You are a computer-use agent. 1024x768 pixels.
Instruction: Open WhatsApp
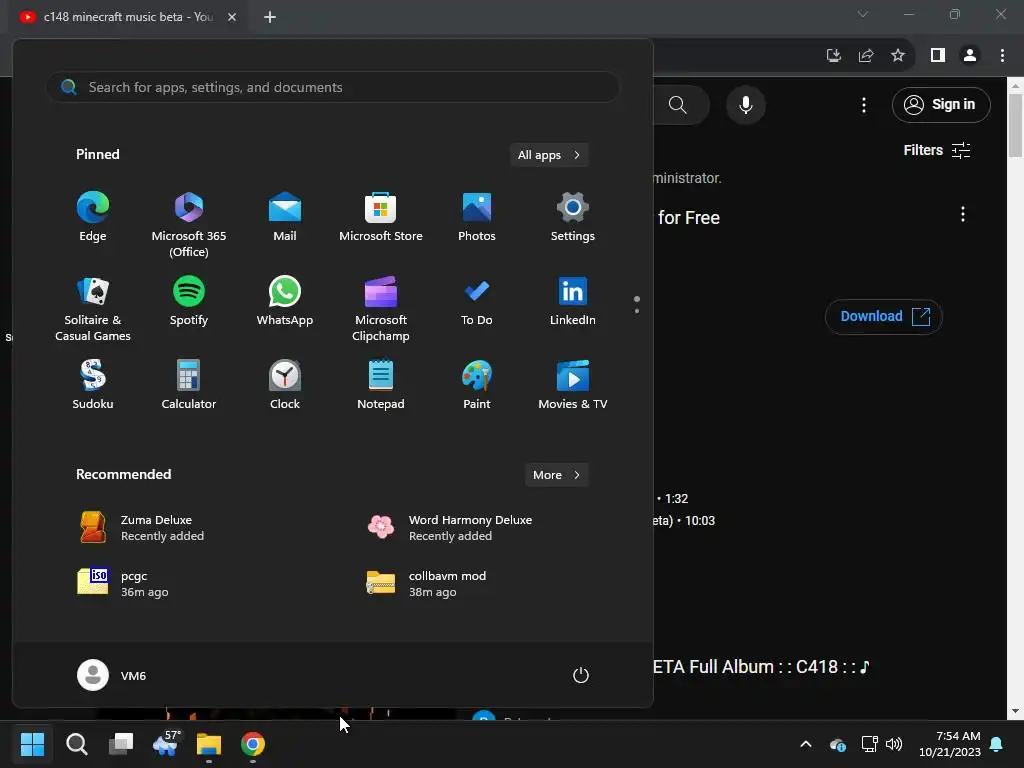tap(285, 301)
